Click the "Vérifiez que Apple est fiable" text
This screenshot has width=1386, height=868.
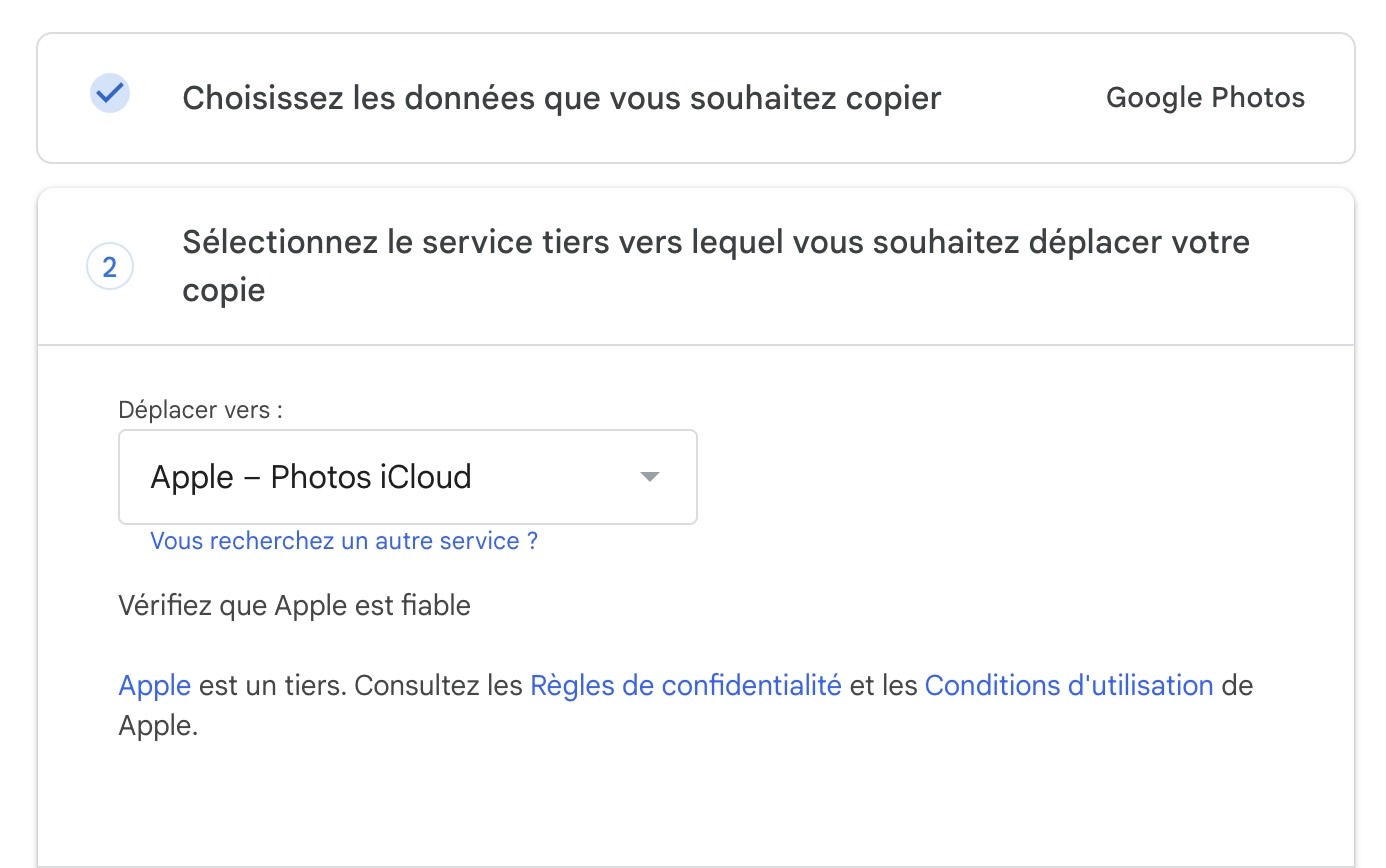point(294,606)
